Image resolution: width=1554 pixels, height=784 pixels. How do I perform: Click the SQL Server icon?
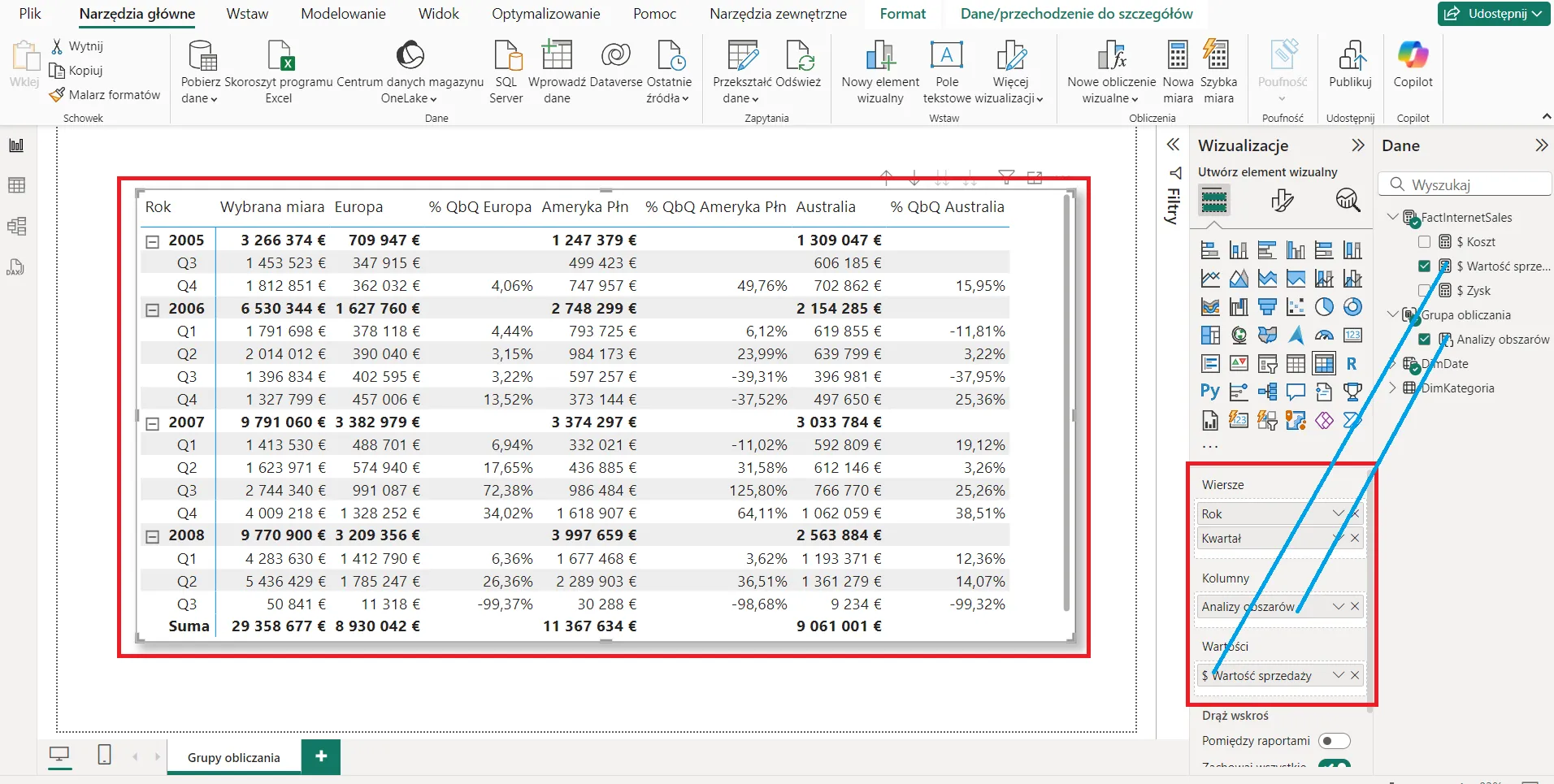(506, 57)
